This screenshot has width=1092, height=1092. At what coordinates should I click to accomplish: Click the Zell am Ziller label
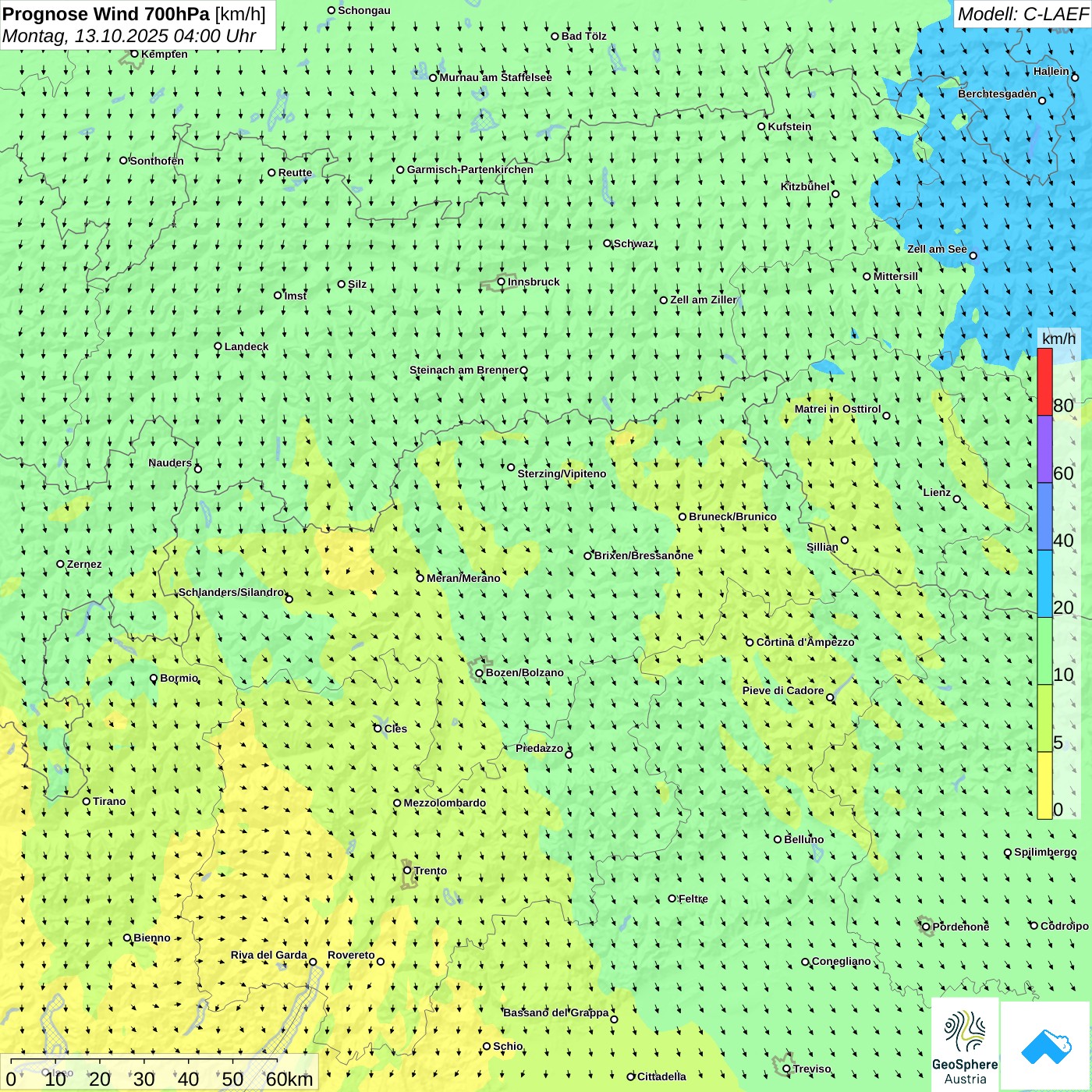point(704,300)
